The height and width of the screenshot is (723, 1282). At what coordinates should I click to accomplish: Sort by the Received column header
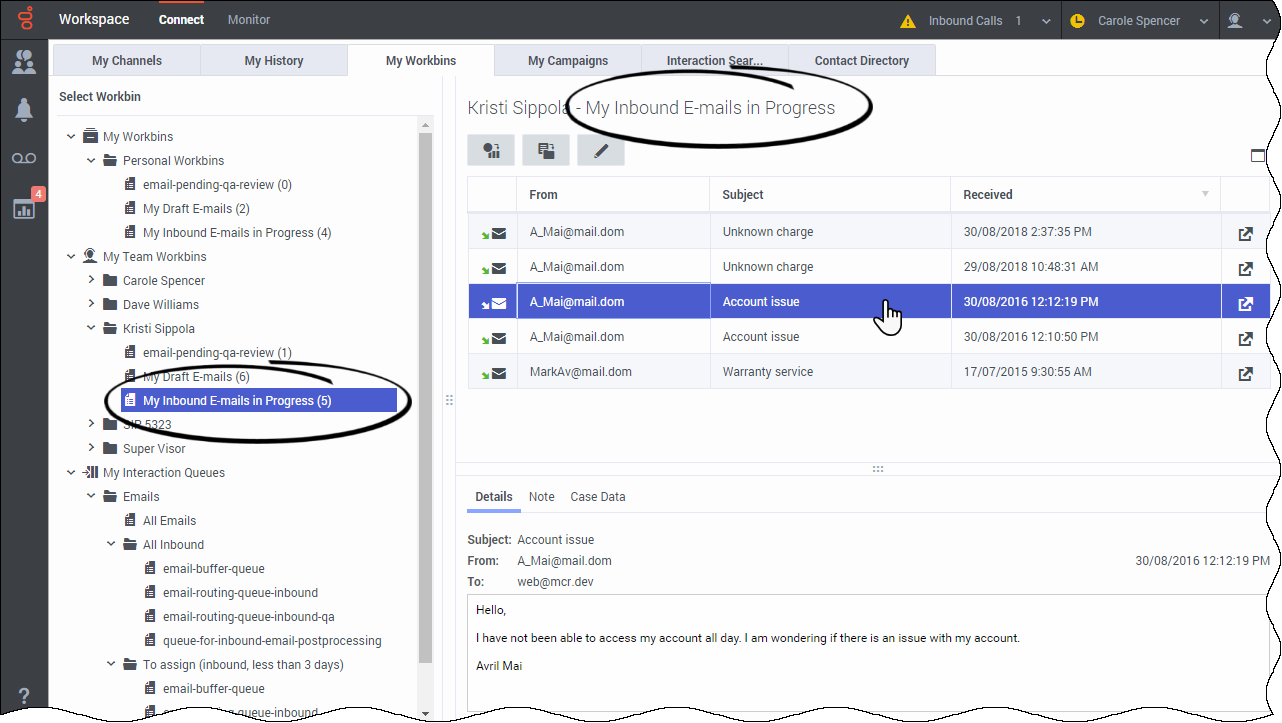(x=1085, y=195)
